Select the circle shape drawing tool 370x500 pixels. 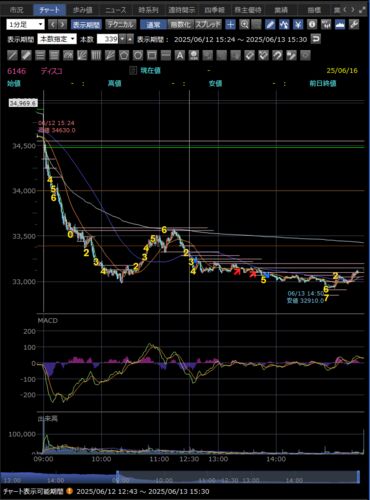point(138,55)
